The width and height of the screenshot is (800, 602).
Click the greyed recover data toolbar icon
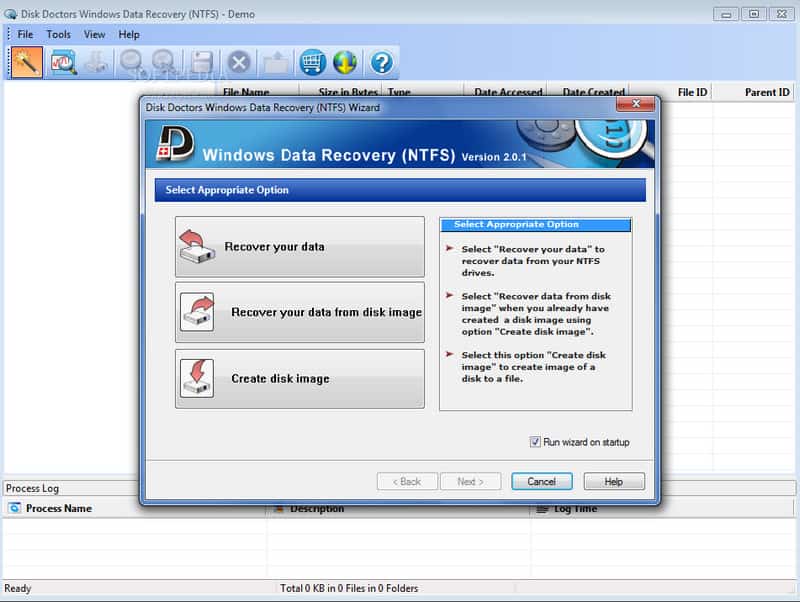click(x=96, y=62)
